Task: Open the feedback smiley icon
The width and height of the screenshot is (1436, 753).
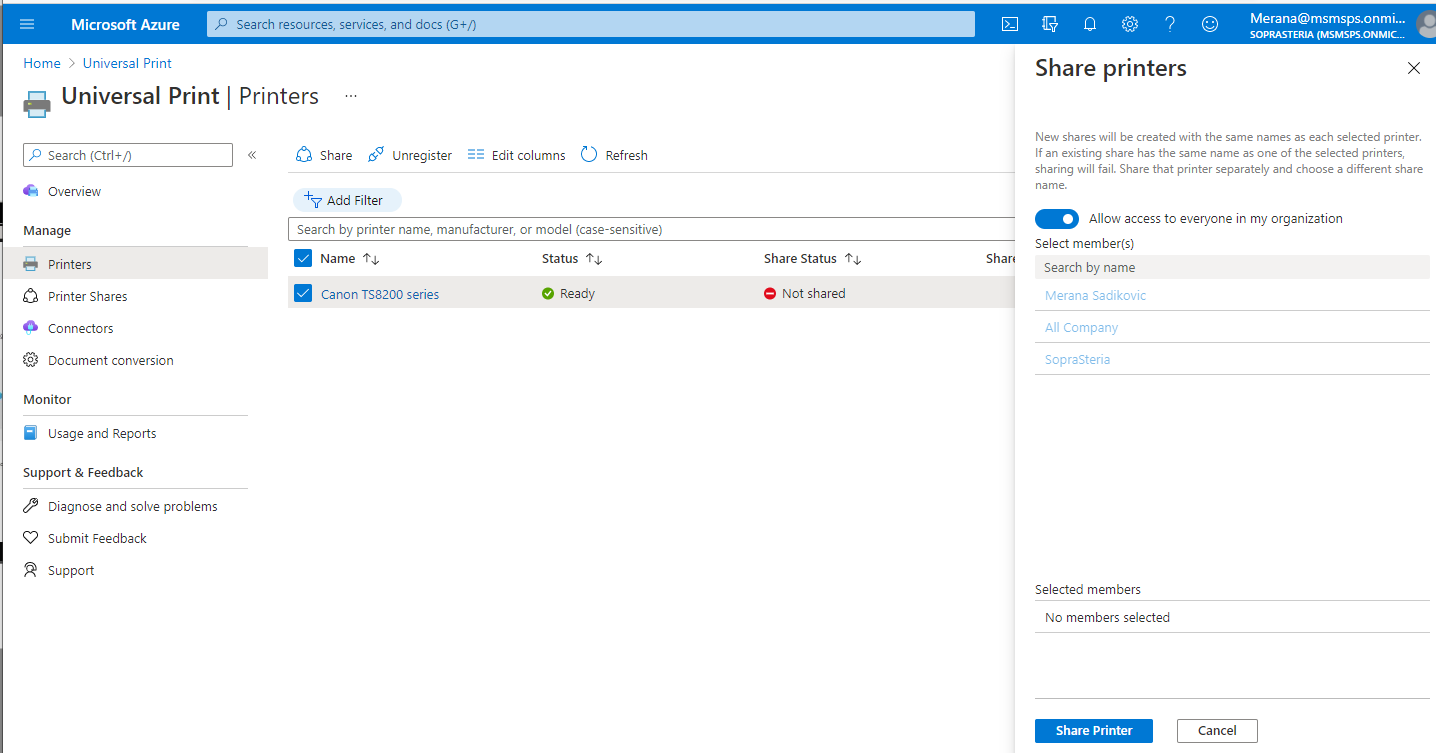Action: tap(1210, 24)
